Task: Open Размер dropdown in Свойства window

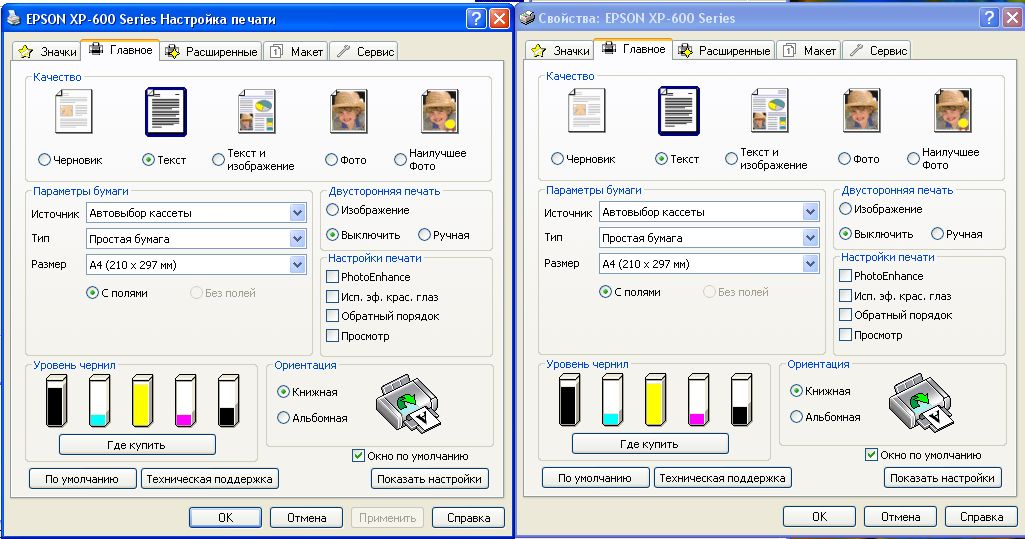Action: 709,264
